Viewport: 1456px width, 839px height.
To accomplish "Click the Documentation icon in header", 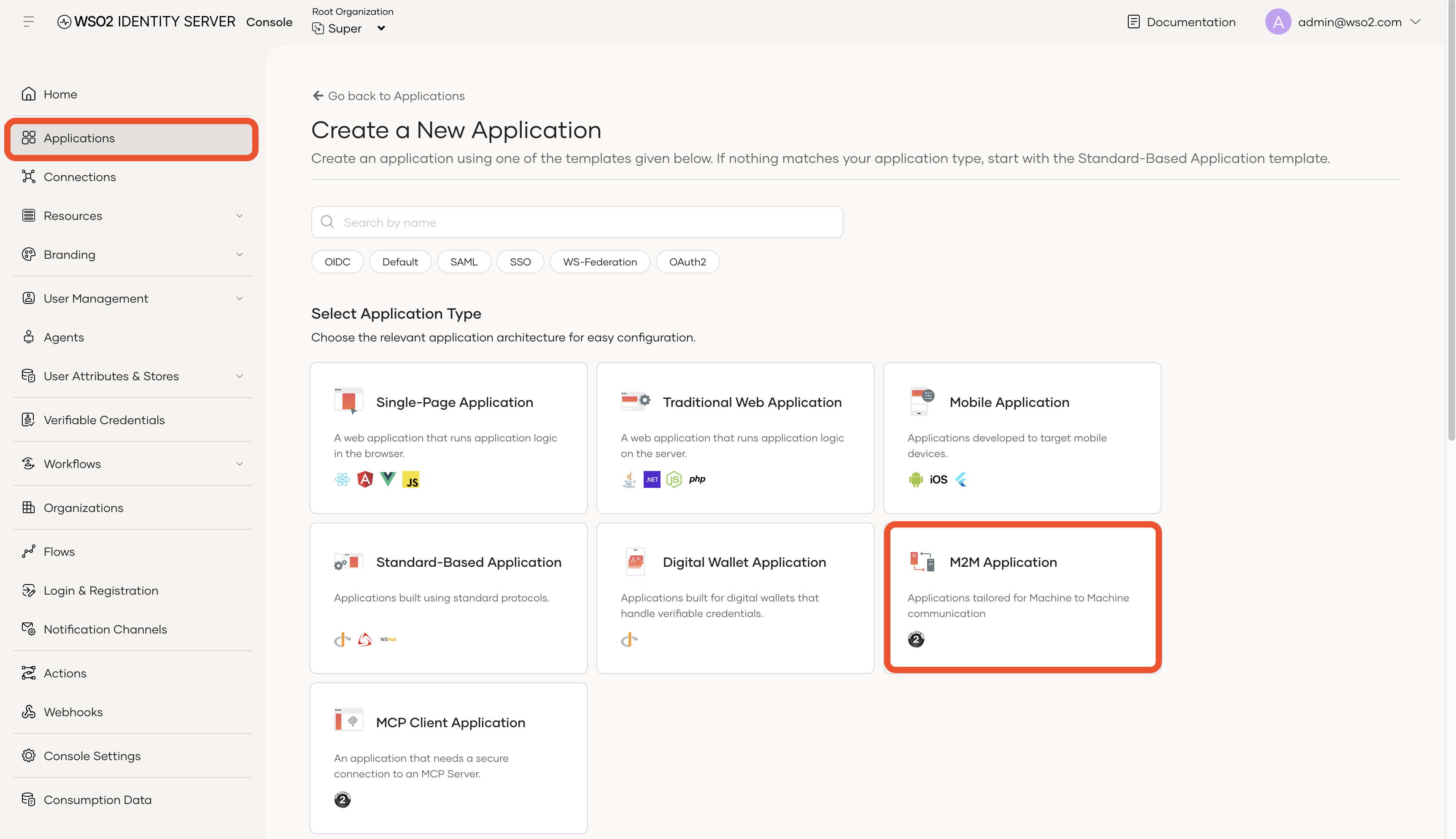I will [1133, 22].
